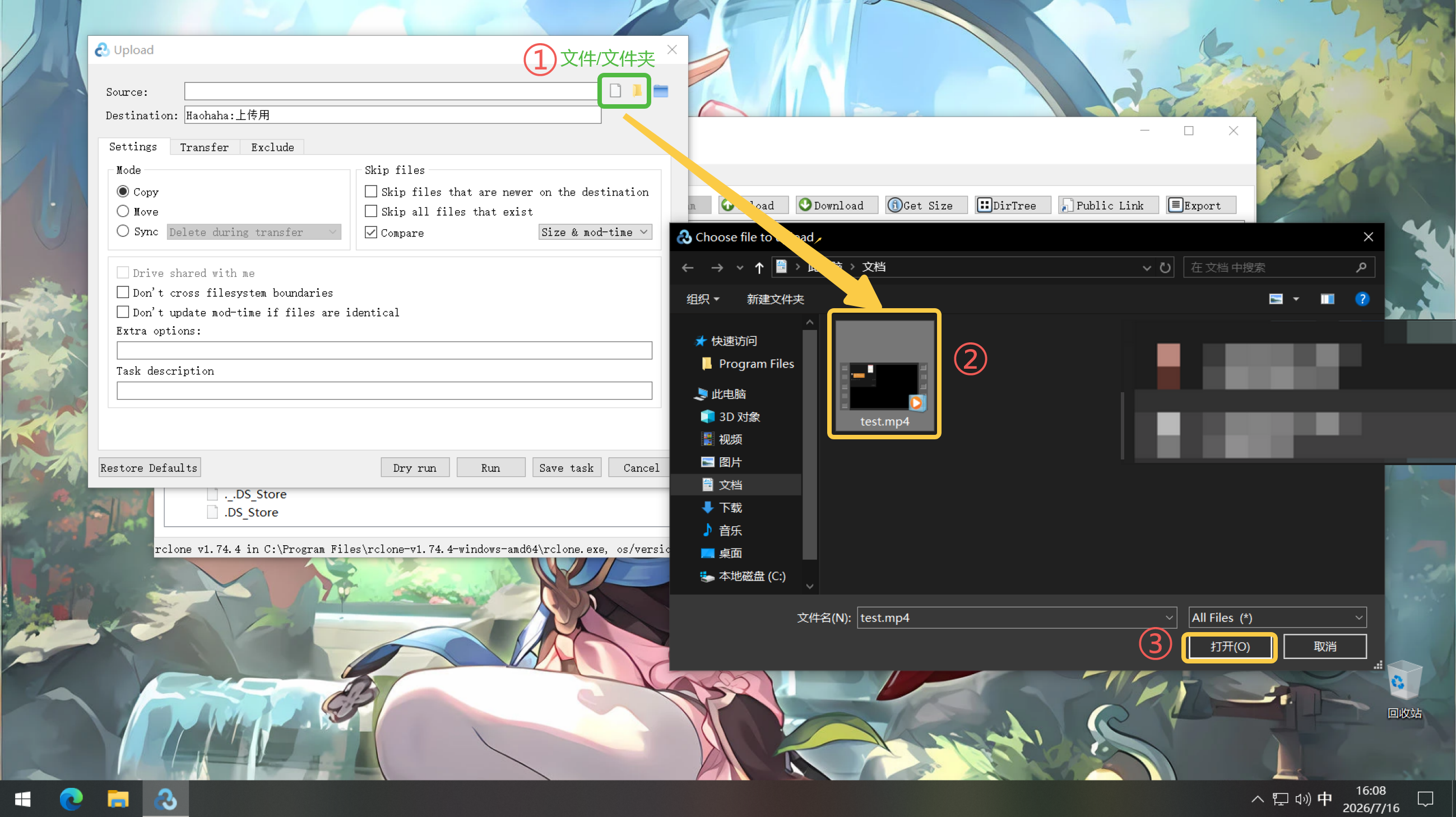Click the blue browse folder icon near Source

point(660,91)
